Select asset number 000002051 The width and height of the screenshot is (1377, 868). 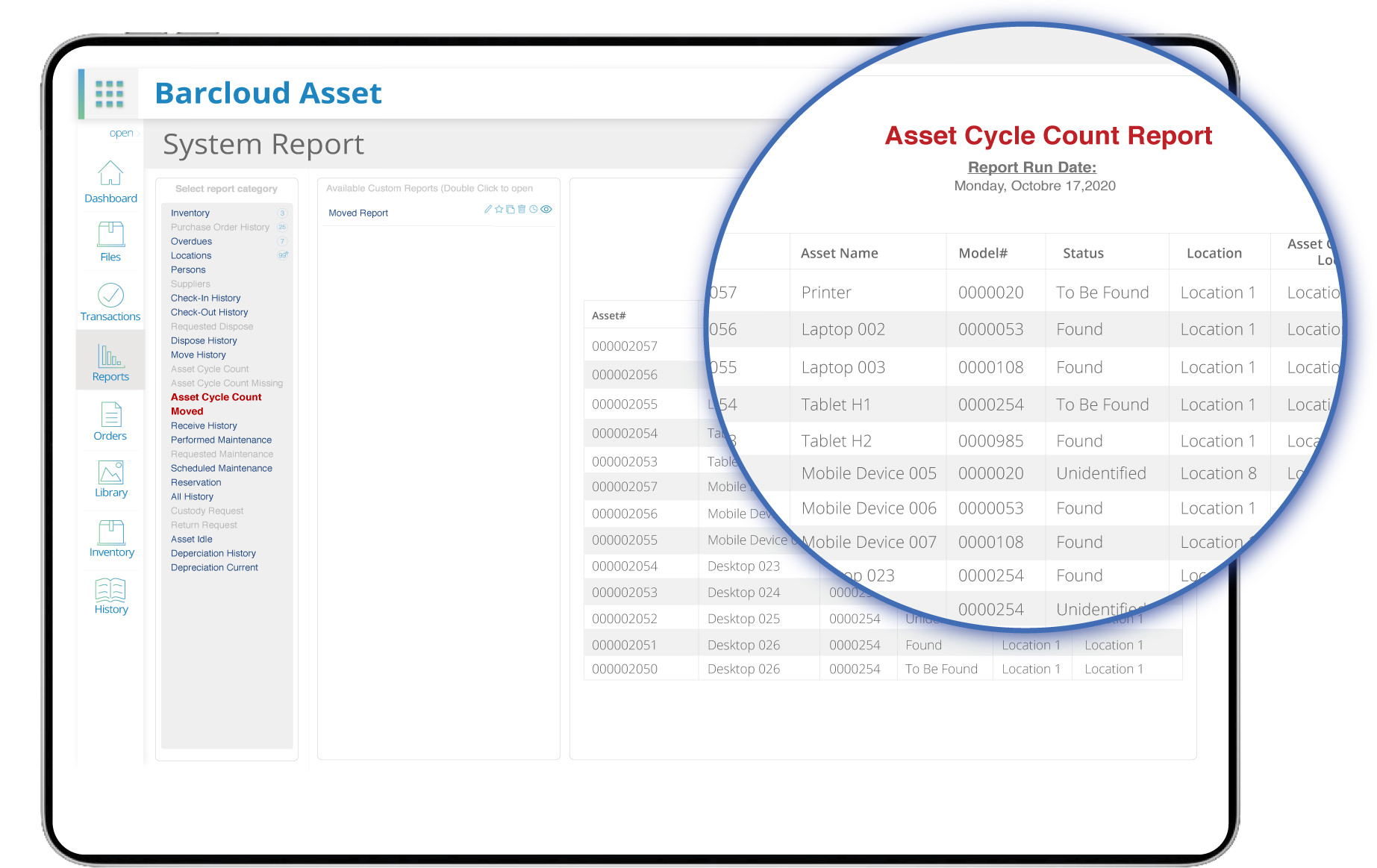(625, 645)
